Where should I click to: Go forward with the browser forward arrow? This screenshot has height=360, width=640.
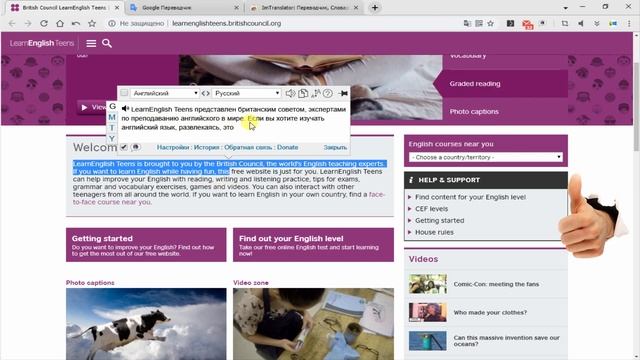click(28, 24)
